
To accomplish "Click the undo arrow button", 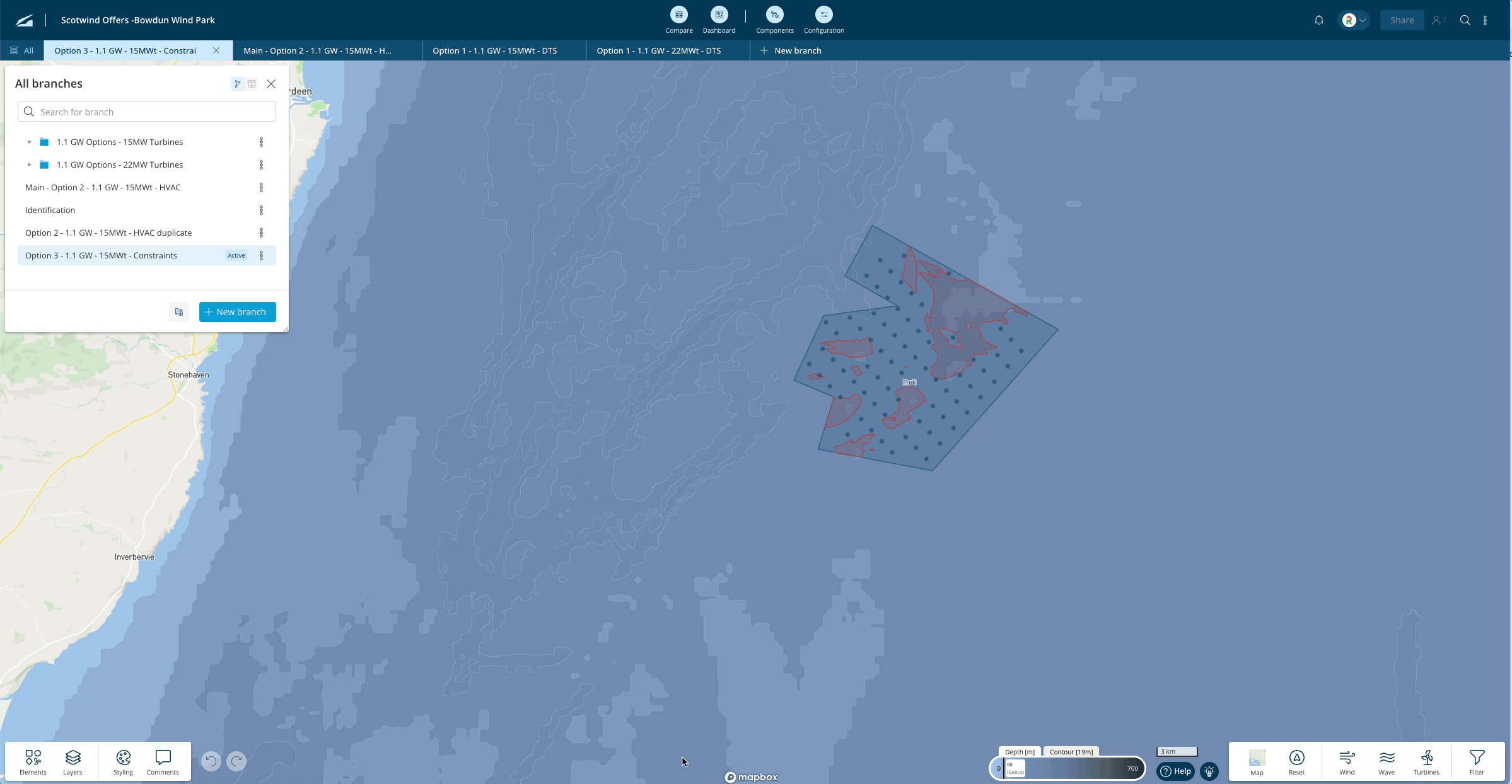I will 211,761.
